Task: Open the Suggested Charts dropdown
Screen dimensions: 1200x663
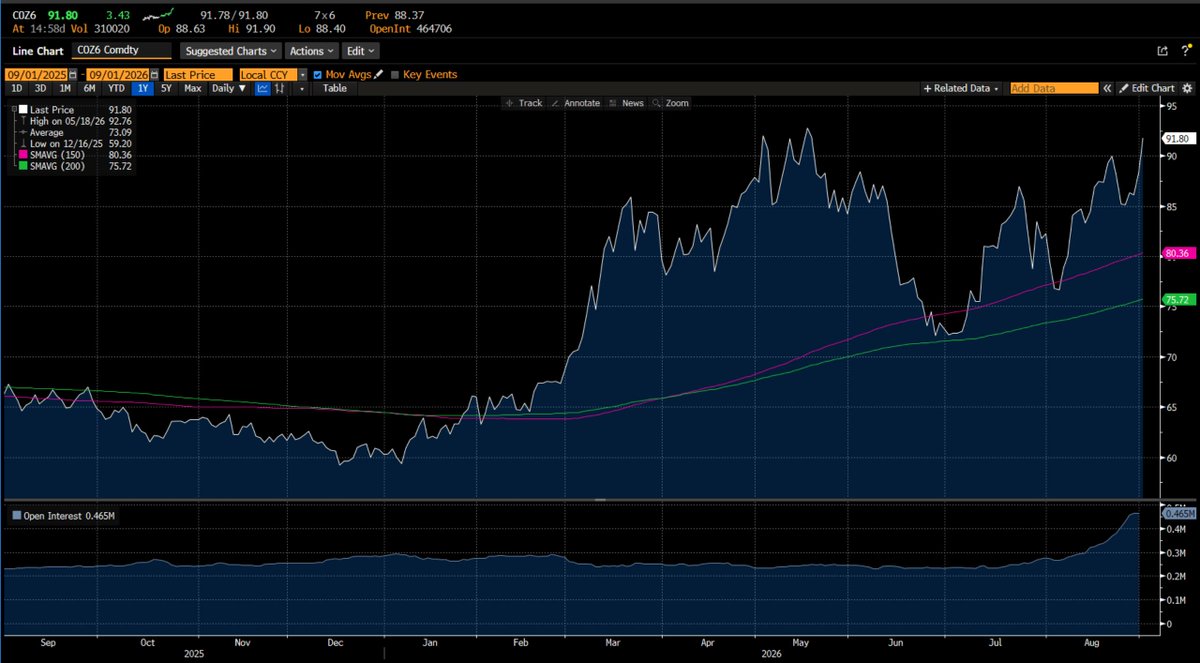Action: (x=231, y=51)
